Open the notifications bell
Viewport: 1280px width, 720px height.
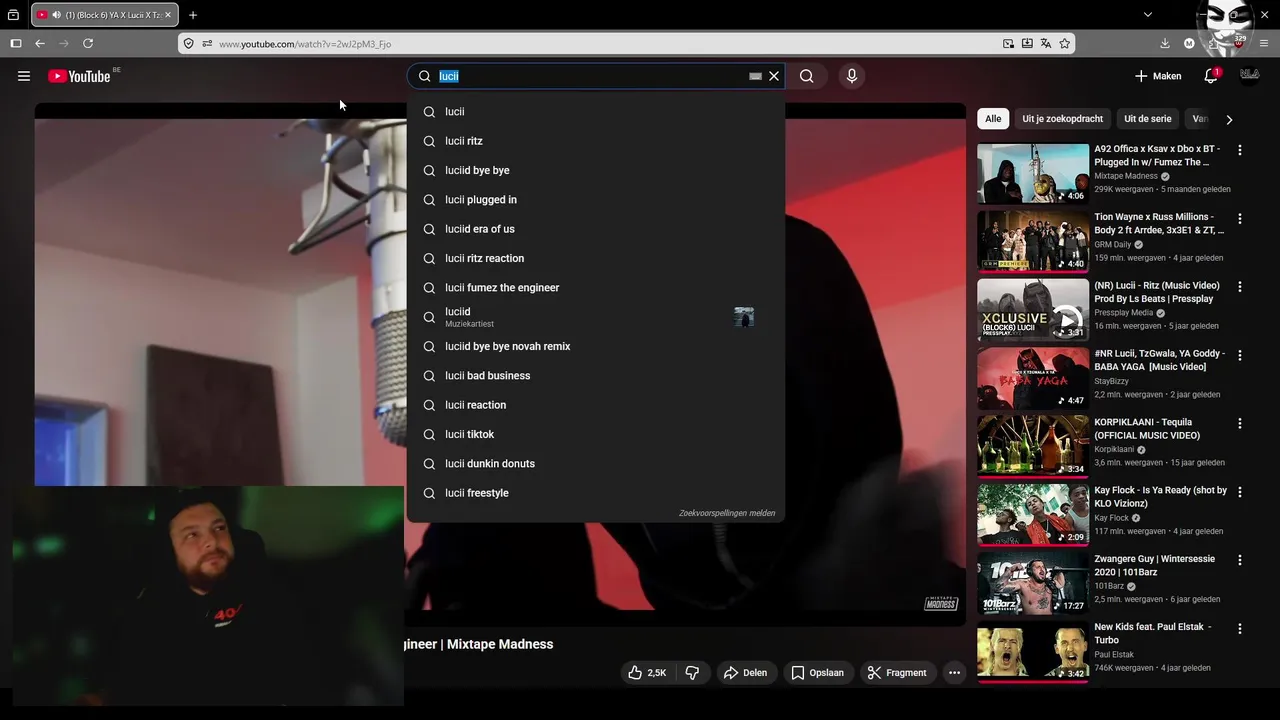tap(1211, 76)
